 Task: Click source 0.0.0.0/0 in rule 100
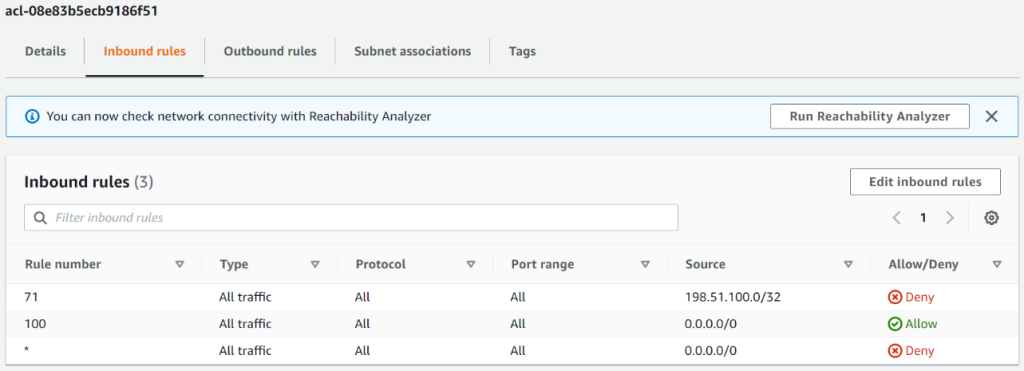click(711, 324)
